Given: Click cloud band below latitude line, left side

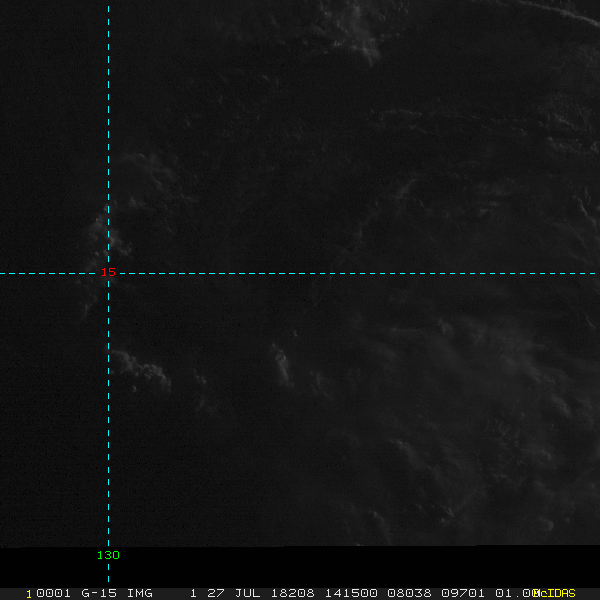Looking at the screenshot, I should [140, 368].
